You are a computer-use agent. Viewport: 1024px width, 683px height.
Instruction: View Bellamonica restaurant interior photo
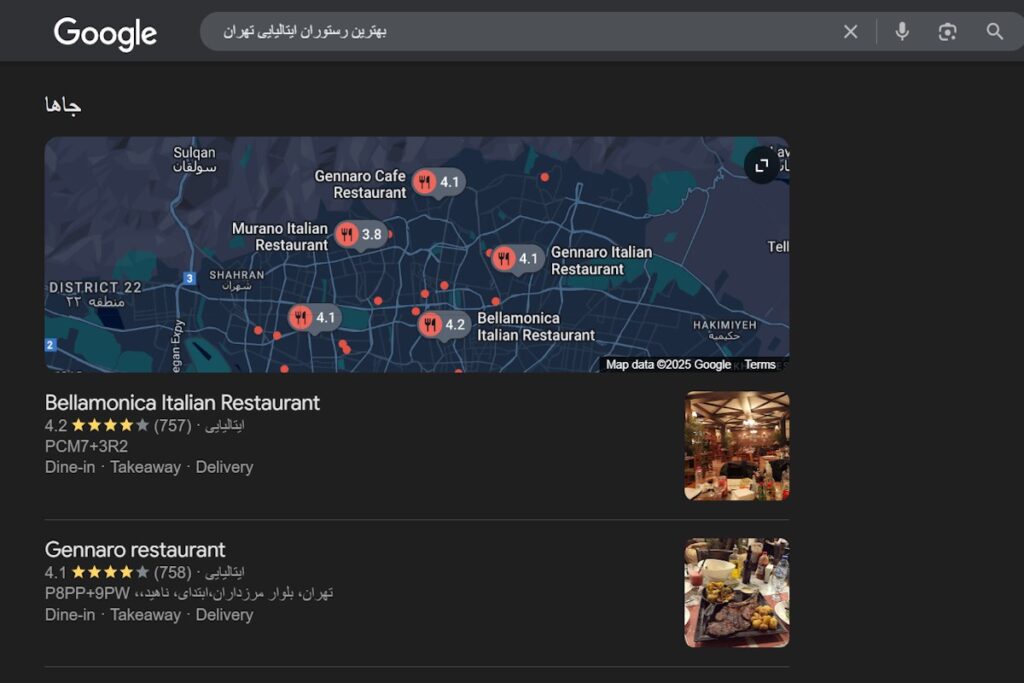(x=736, y=446)
